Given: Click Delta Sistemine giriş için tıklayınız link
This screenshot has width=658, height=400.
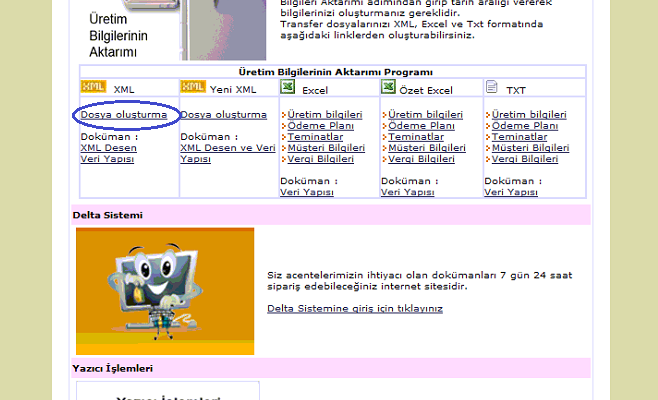Looking at the screenshot, I should 354,309.
